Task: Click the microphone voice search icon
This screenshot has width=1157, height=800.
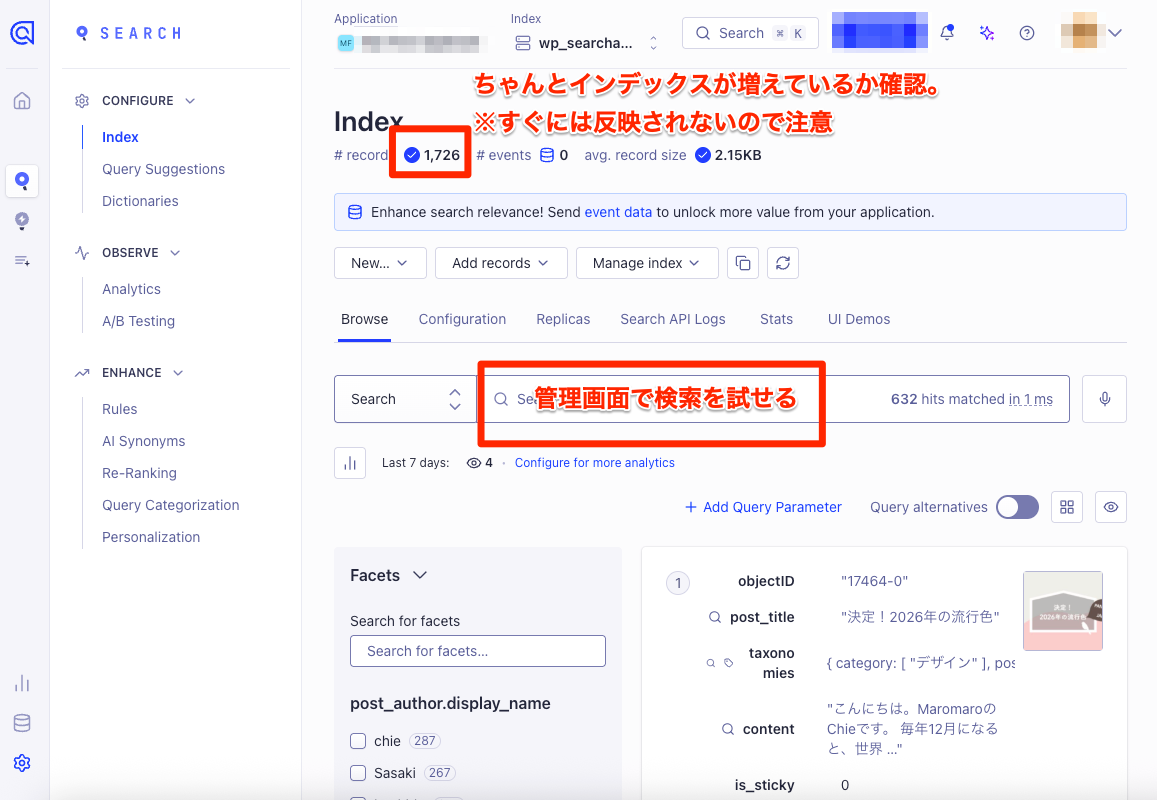Action: tap(1105, 399)
